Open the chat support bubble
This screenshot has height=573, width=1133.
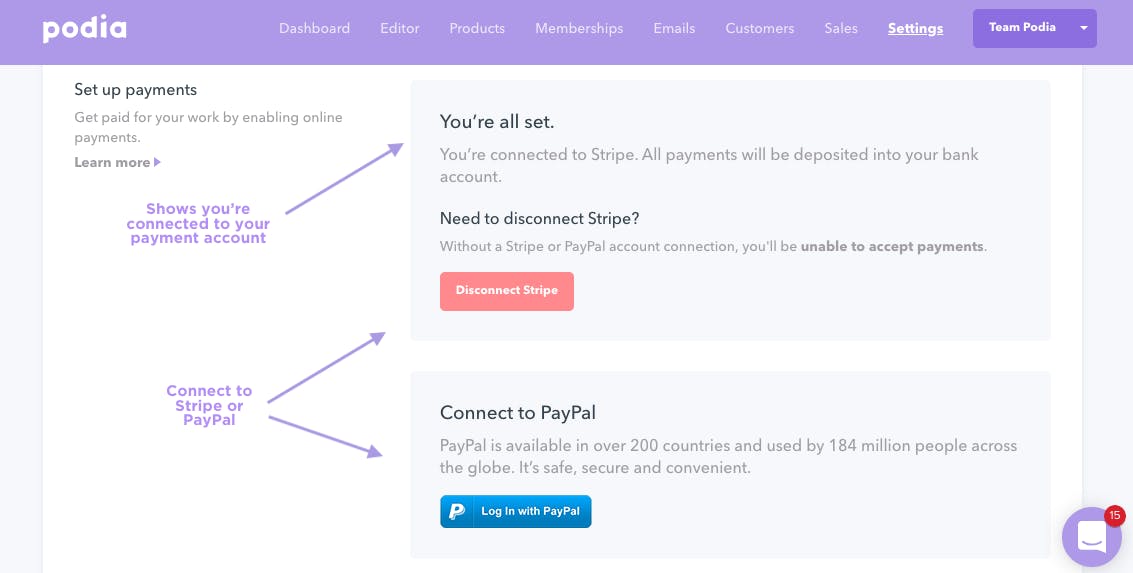click(1091, 537)
